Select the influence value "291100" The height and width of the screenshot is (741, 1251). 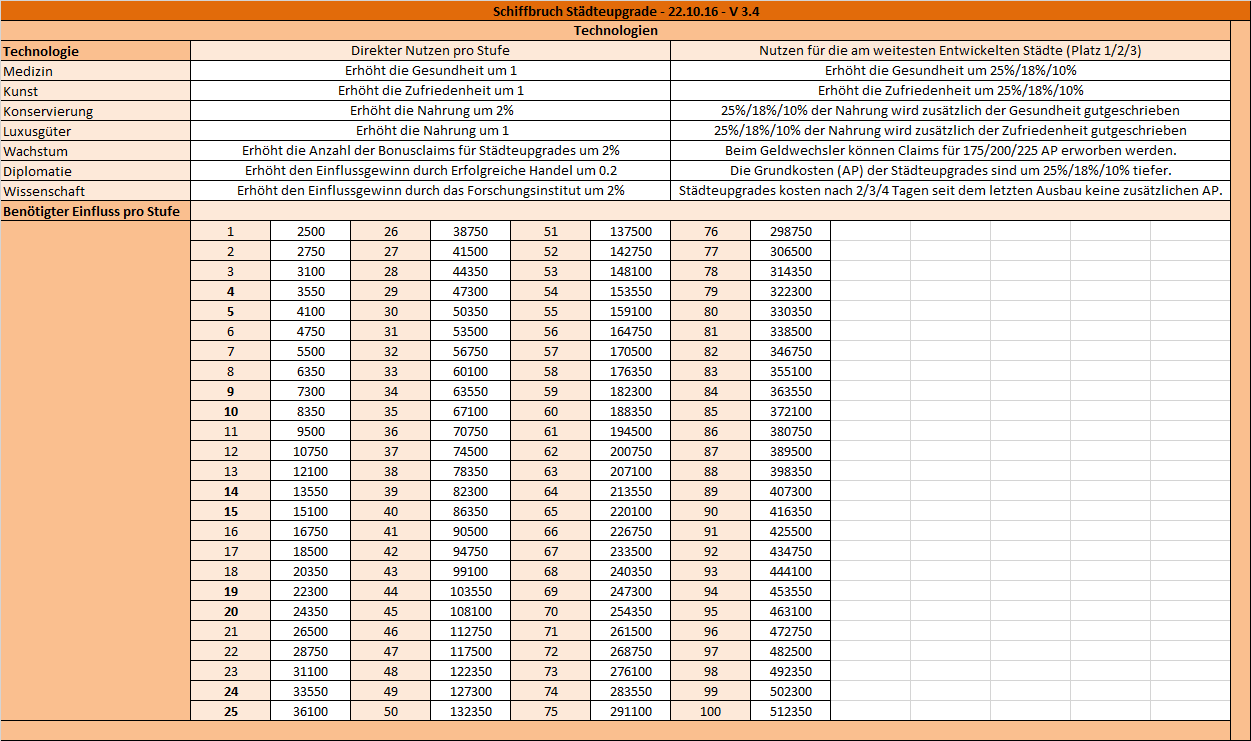pyautogui.click(x=630, y=711)
